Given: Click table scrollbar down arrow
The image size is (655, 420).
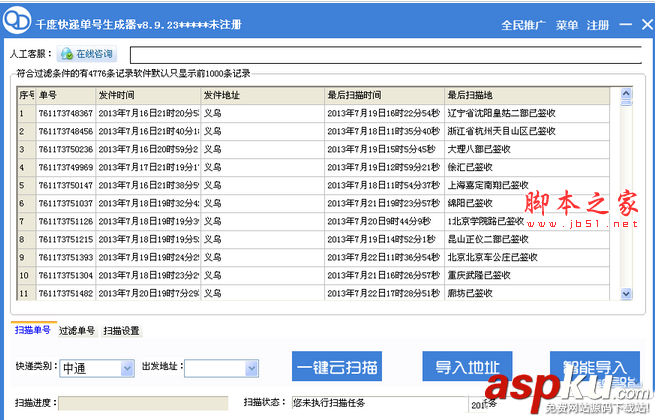Looking at the screenshot, I should pyautogui.click(x=626, y=294).
